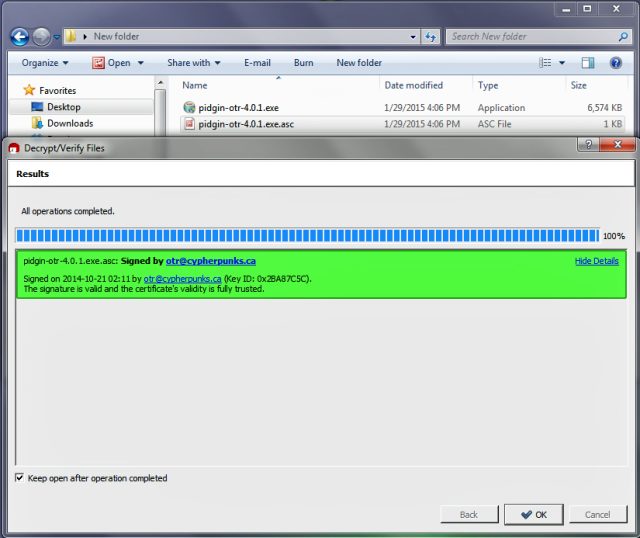Click the Back button
Screen dimensions: 640x538
pos(469,514)
